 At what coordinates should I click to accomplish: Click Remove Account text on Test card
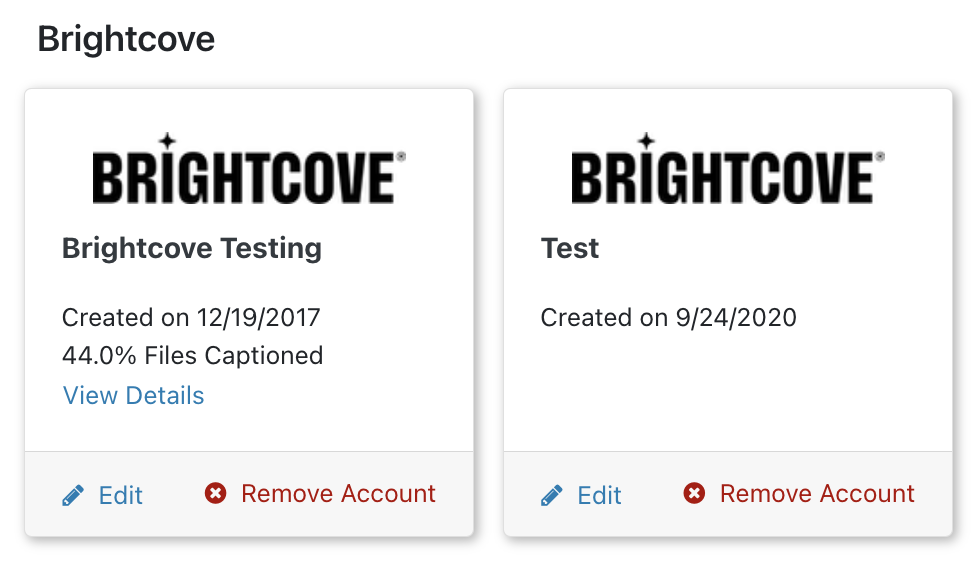pos(817,494)
